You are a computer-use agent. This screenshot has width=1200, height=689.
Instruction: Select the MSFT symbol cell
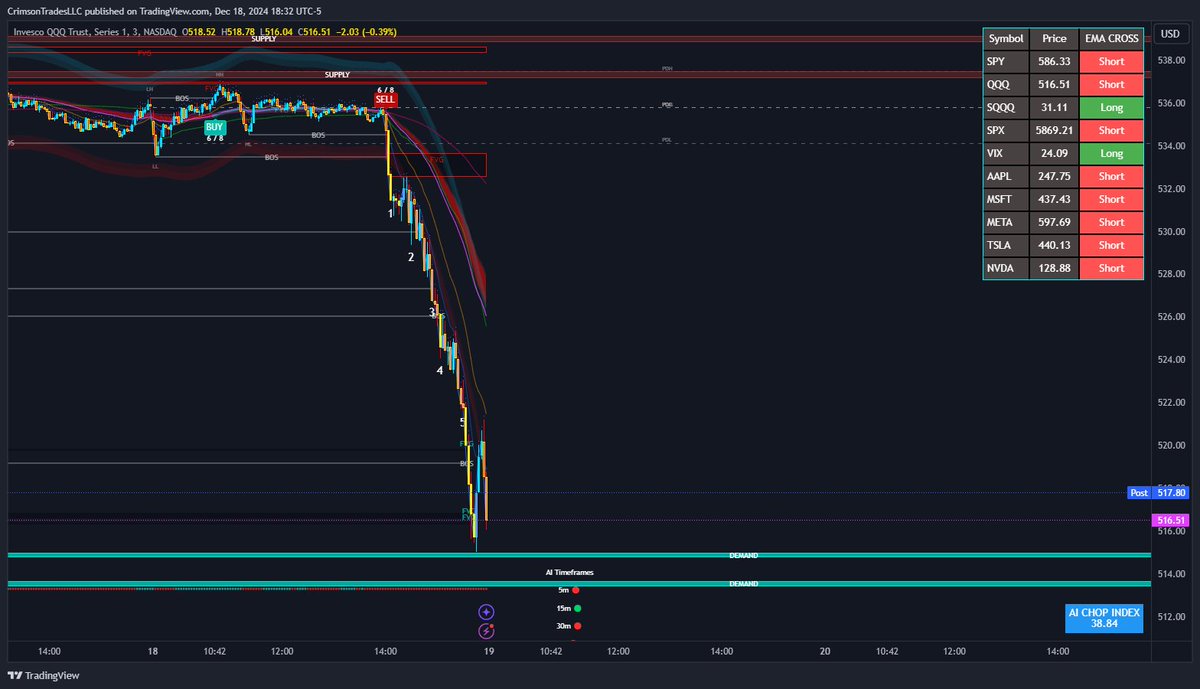click(x=1006, y=199)
